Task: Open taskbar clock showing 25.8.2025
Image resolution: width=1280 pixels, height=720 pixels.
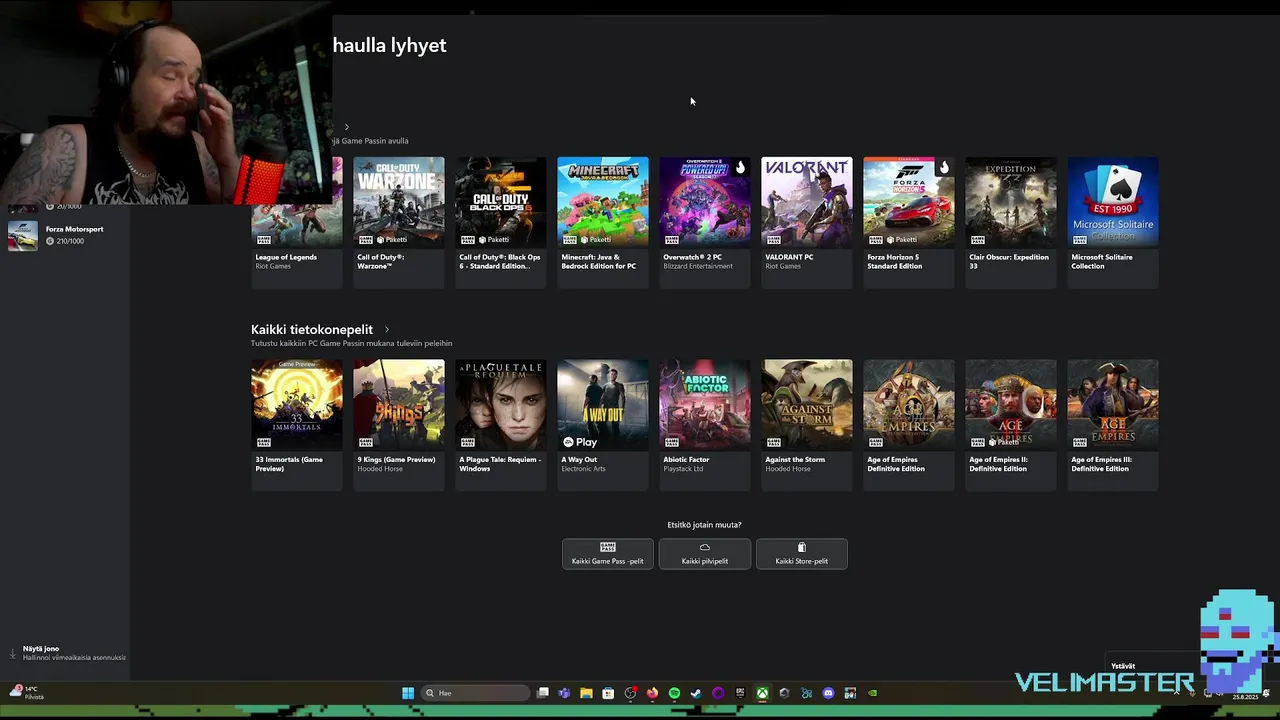Action: (1246, 696)
